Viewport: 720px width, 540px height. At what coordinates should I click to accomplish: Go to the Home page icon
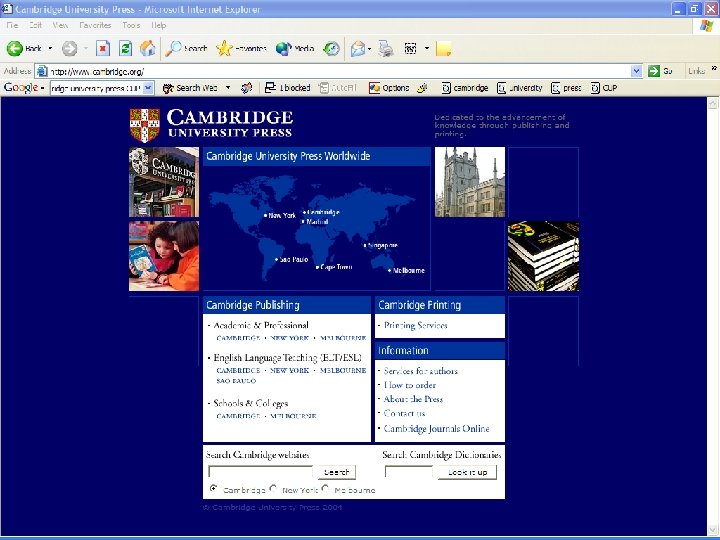tap(148, 48)
